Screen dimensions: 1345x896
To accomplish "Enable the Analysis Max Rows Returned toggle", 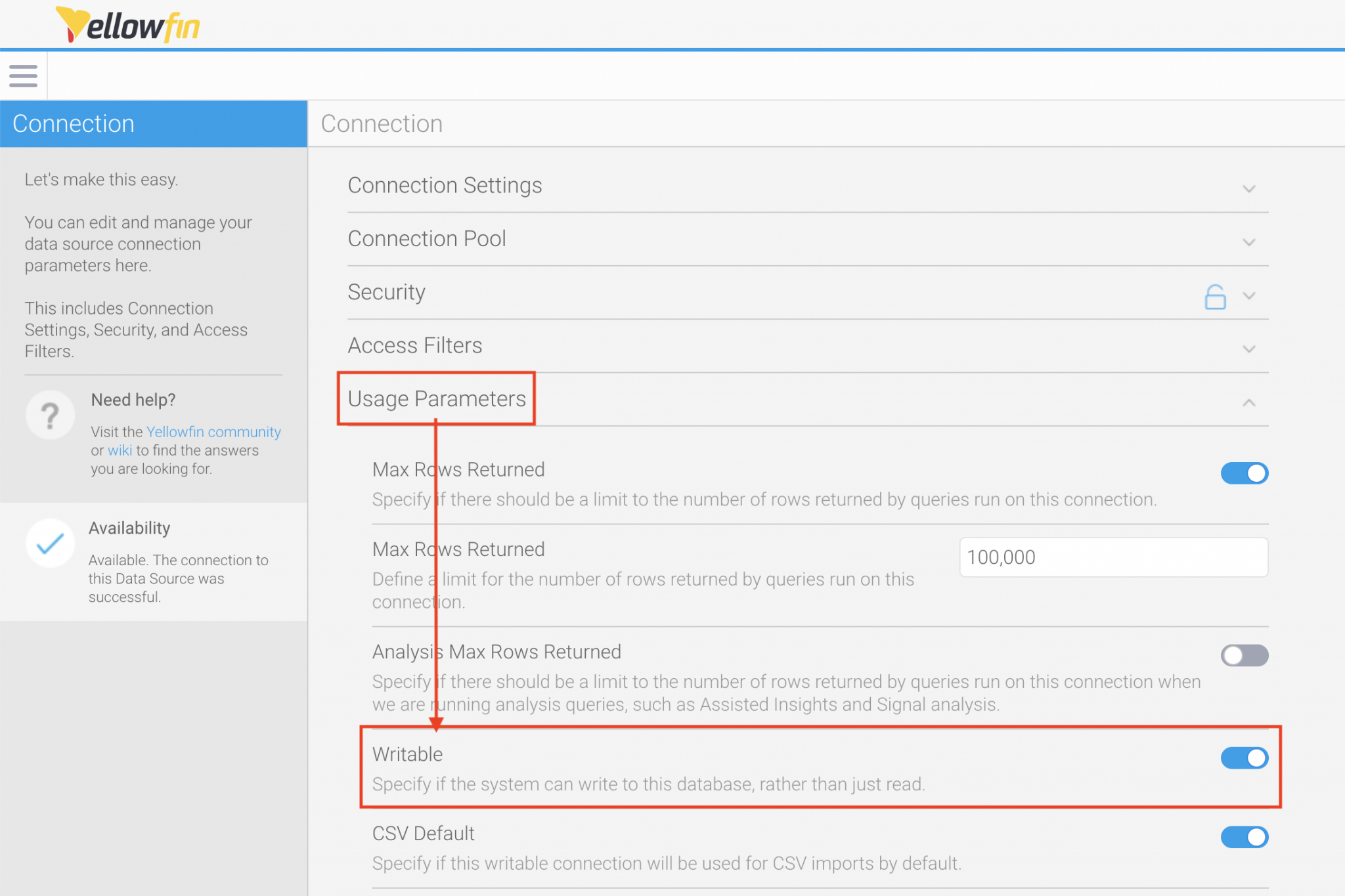I will [x=1244, y=655].
